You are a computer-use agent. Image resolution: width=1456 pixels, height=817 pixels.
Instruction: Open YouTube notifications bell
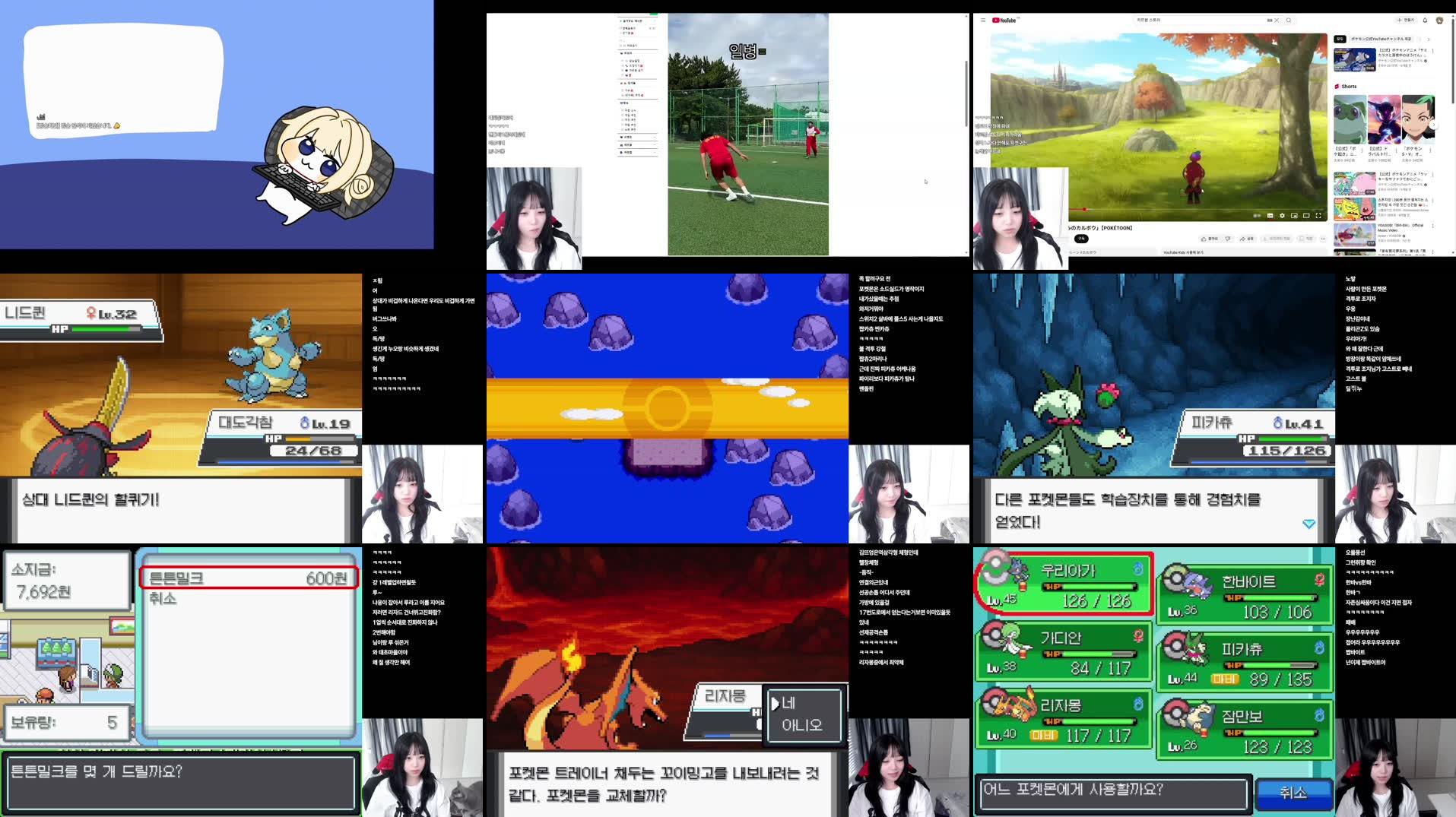point(1425,21)
